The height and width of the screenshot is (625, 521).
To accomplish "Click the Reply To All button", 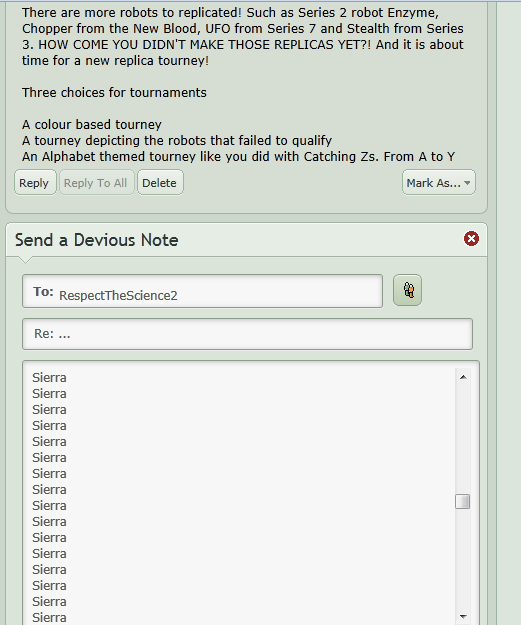I will point(96,183).
